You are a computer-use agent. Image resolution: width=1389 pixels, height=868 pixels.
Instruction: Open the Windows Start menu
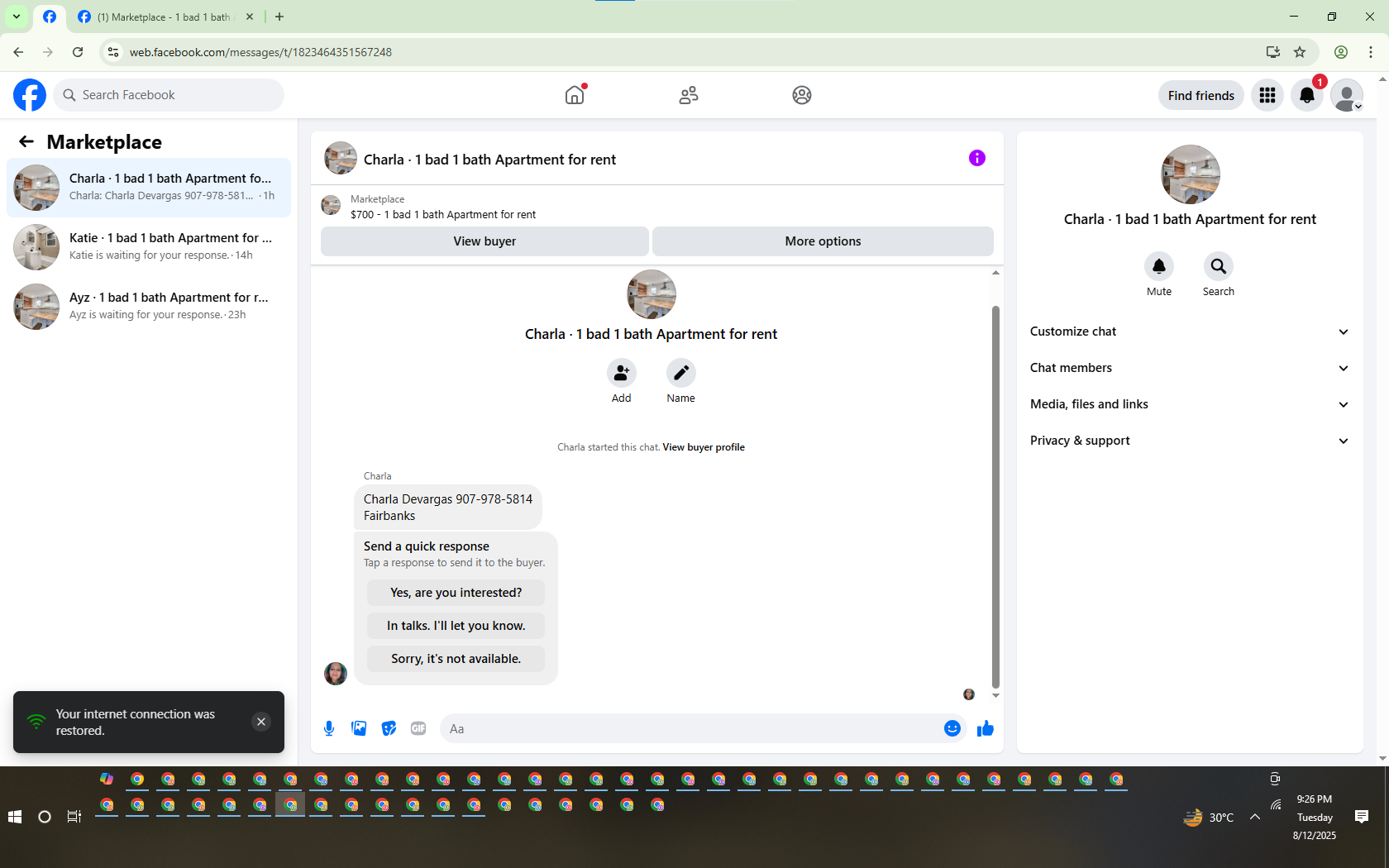tap(15, 817)
